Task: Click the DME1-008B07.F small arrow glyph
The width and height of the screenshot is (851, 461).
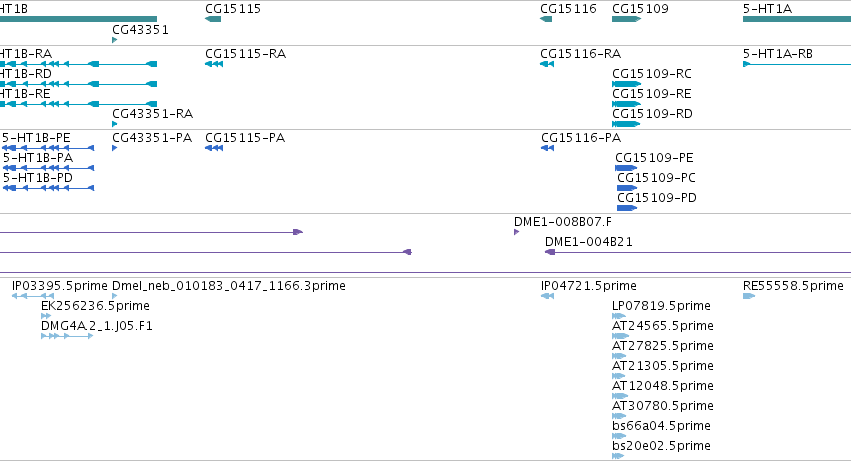Action: coord(516,232)
